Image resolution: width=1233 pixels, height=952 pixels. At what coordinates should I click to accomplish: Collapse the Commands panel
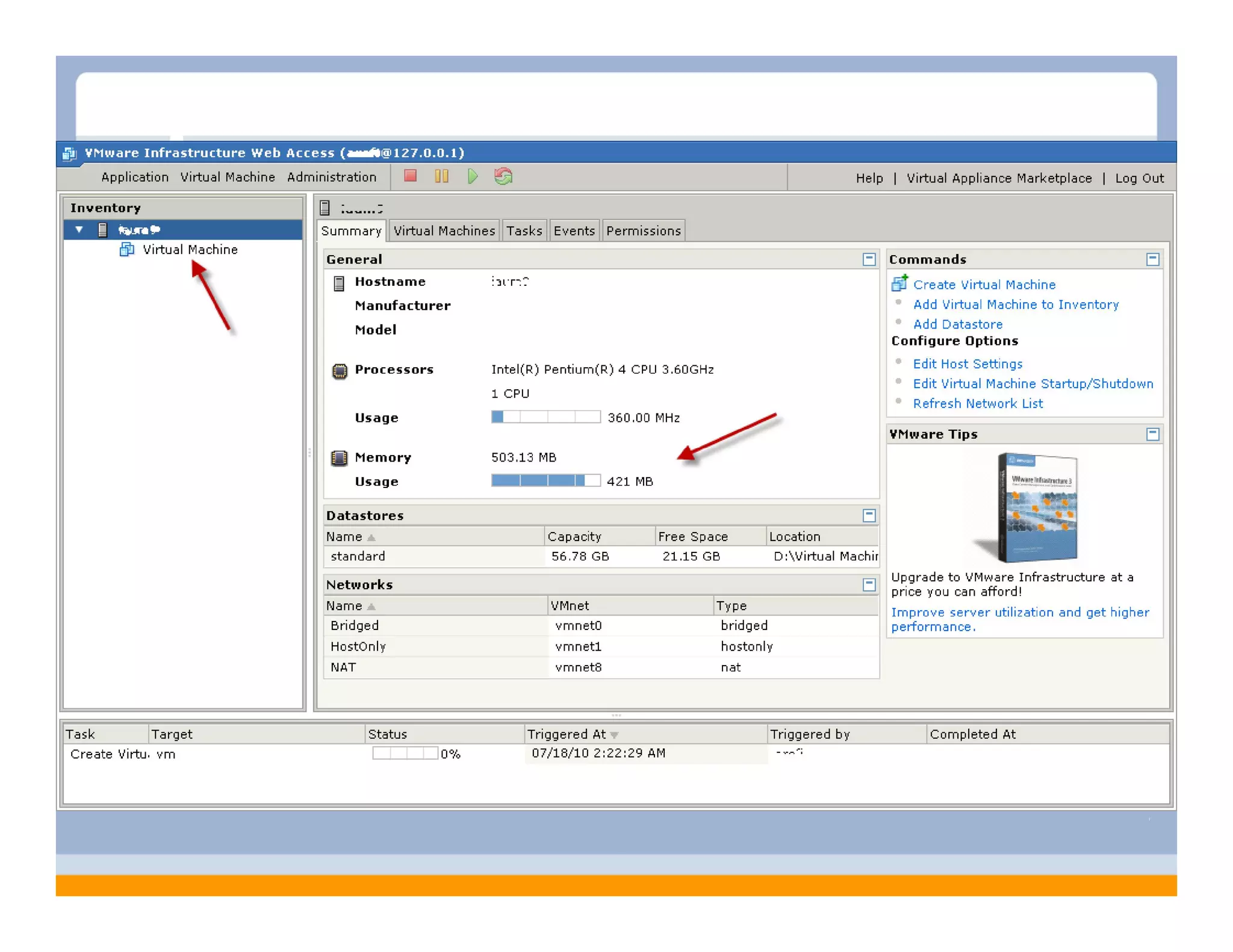[1152, 259]
